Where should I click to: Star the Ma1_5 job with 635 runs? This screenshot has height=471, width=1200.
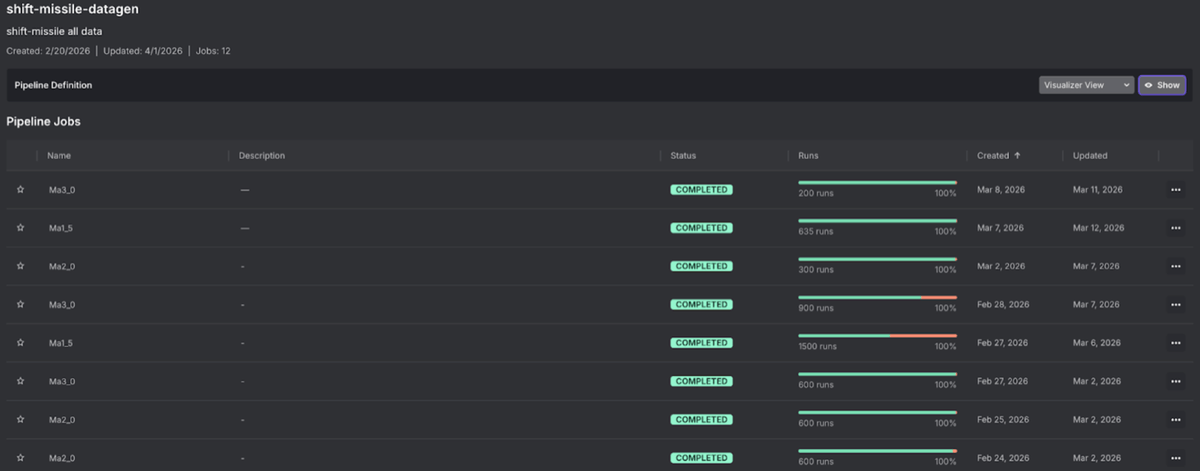pyautogui.click(x=20, y=228)
